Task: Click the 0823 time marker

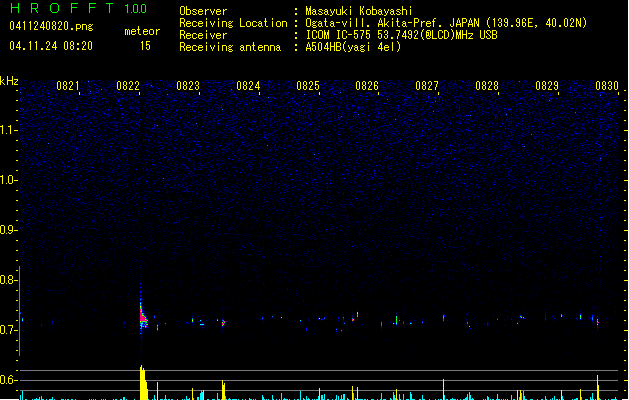Action: coord(188,85)
